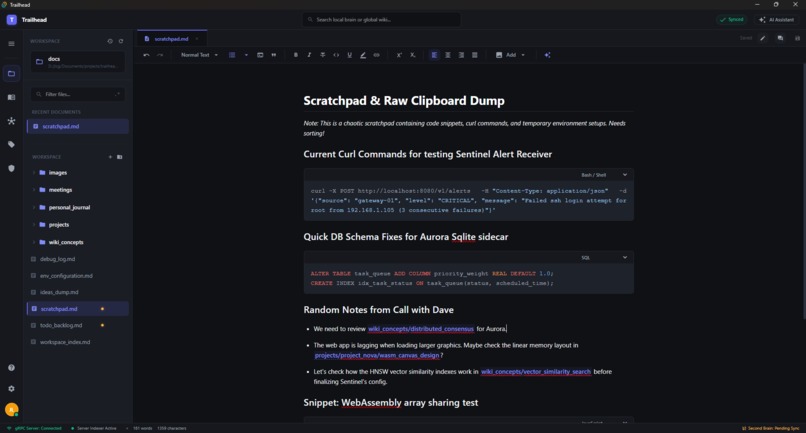
Task: Close the scratchpad.md tab
Action: tap(196, 39)
